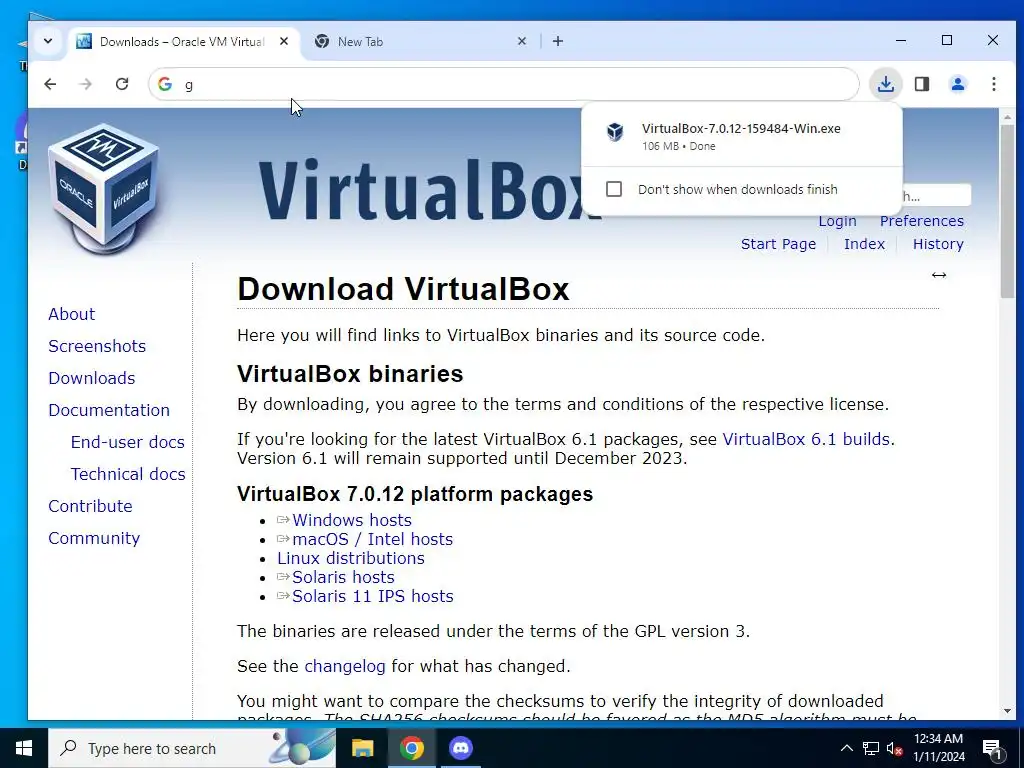Click the site search field
Image resolution: width=1024 pixels, height=768 pixels.
coord(936,195)
